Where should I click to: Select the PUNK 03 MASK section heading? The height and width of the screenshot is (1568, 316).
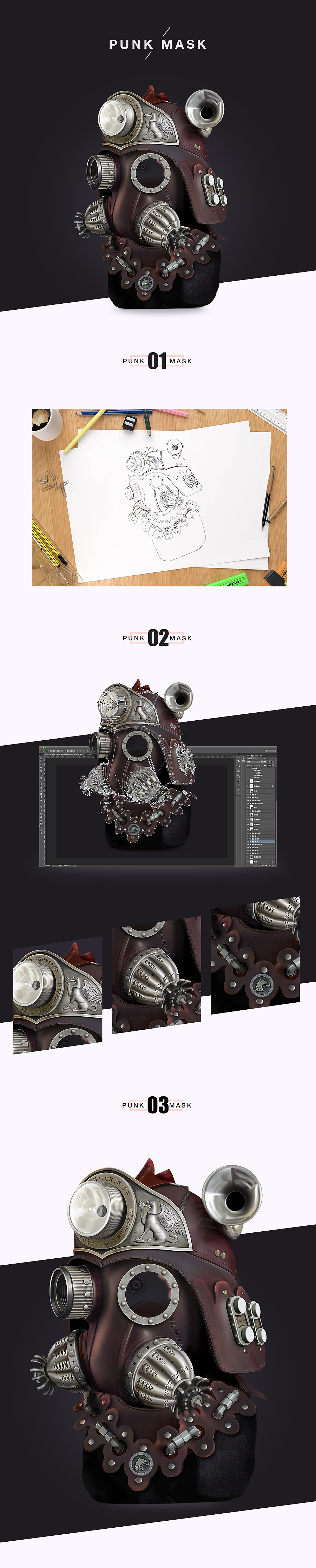pyautogui.click(x=158, y=1105)
